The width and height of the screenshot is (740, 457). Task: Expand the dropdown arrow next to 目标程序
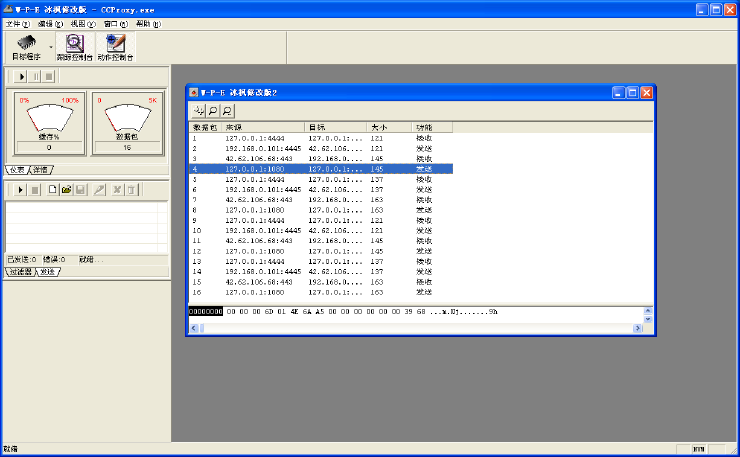pos(50,47)
